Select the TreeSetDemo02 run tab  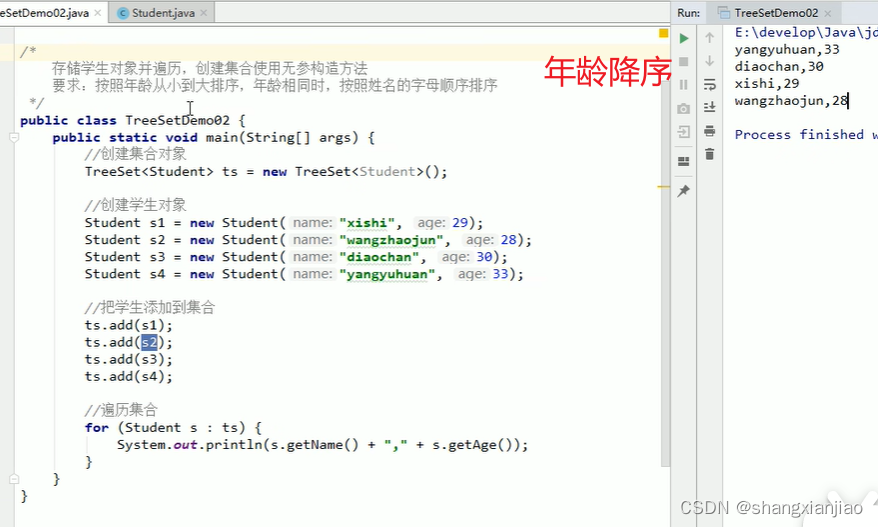[776, 13]
